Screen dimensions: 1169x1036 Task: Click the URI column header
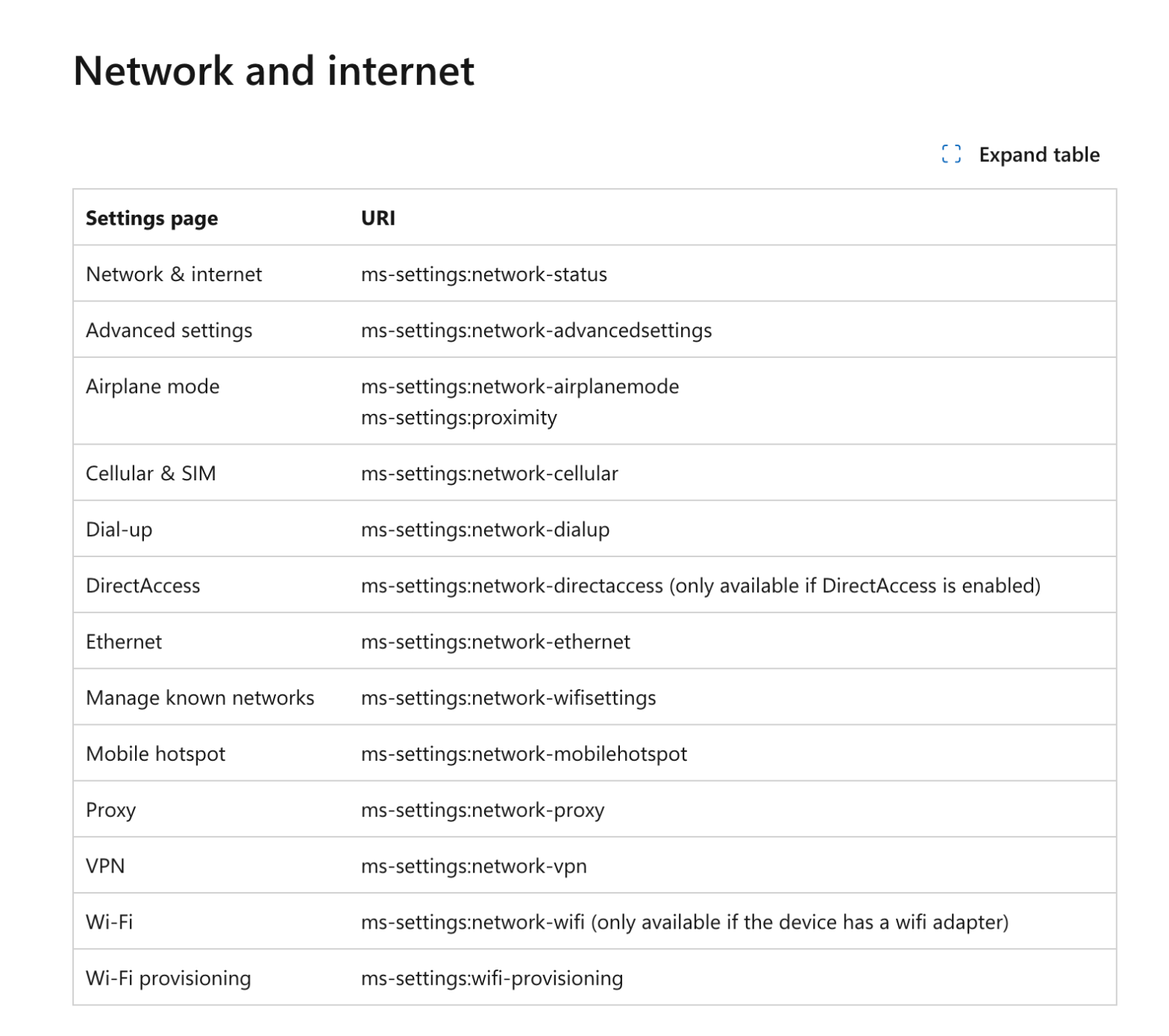[377, 218]
